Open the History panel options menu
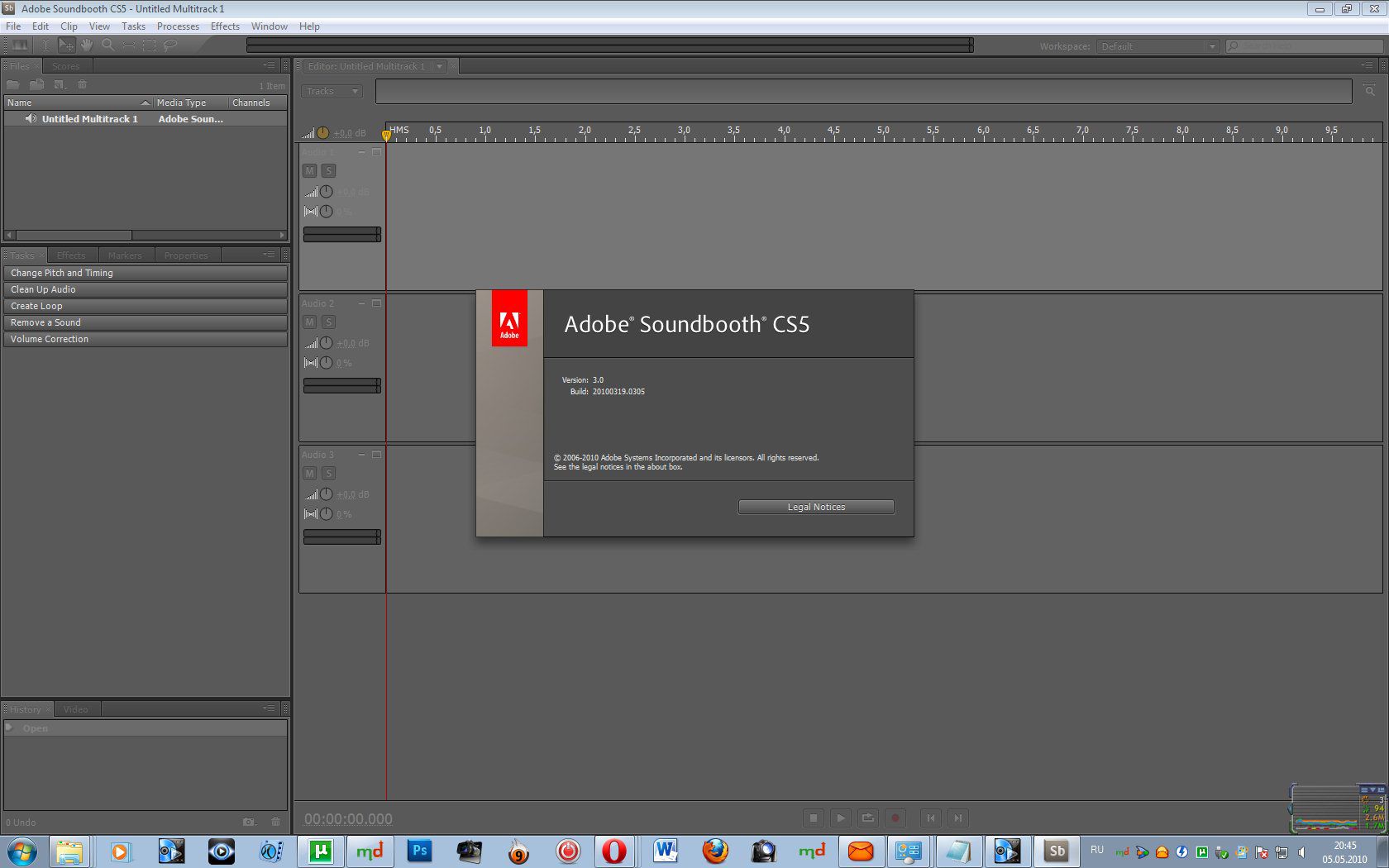This screenshot has height=868, width=1389. tap(269, 708)
